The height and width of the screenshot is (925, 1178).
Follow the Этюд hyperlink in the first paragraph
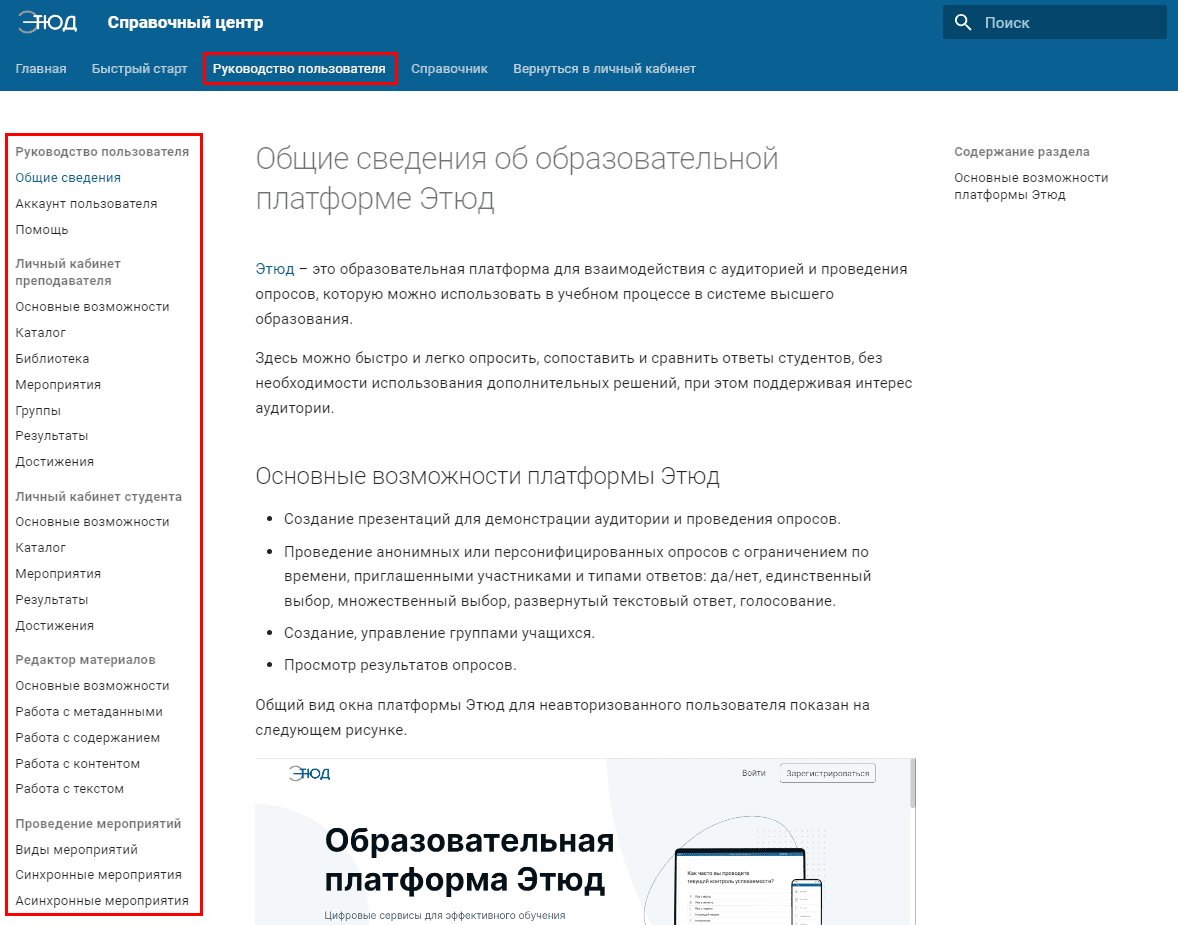tap(274, 268)
